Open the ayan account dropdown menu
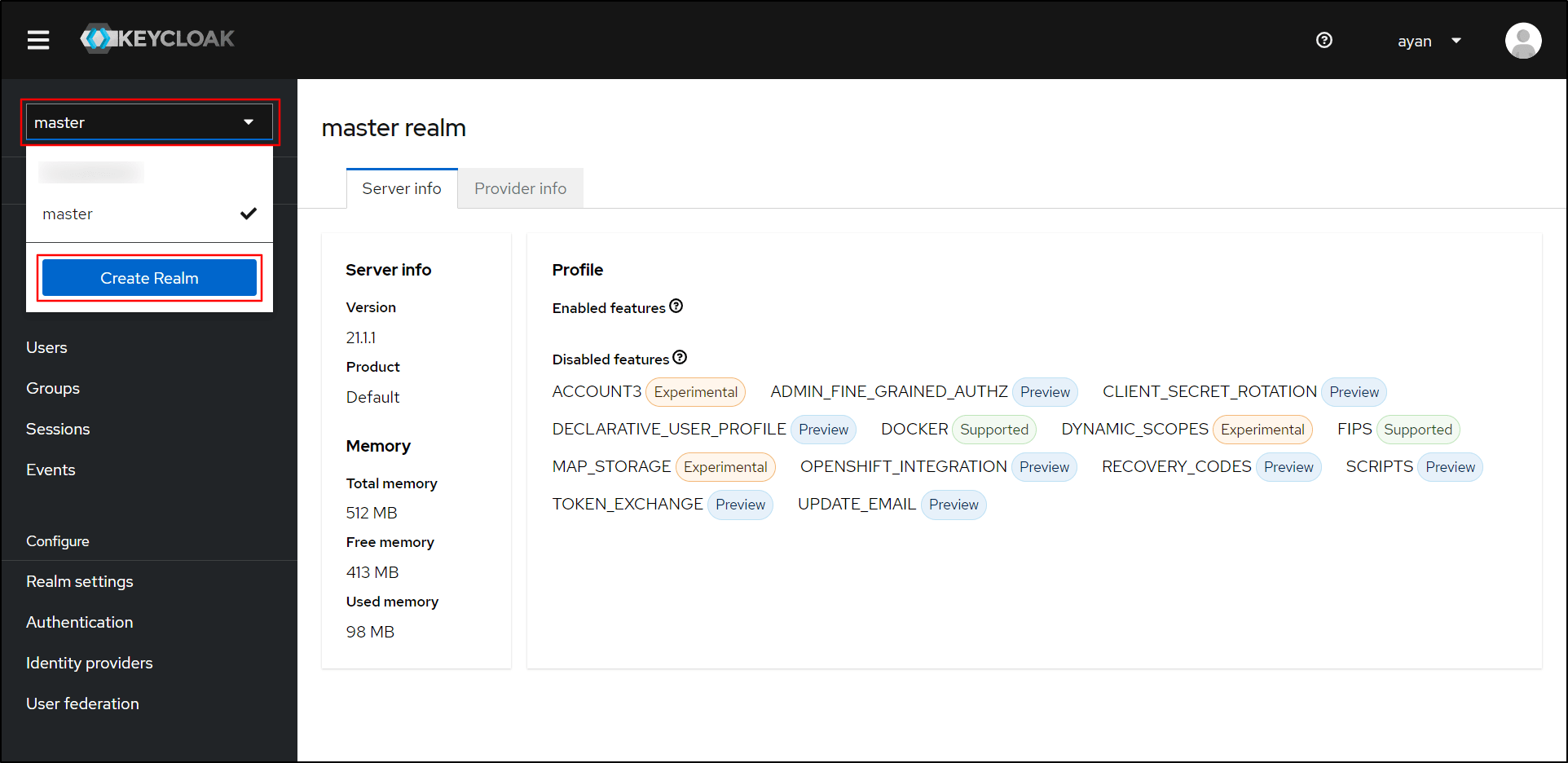The width and height of the screenshot is (1568, 763). click(1429, 41)
